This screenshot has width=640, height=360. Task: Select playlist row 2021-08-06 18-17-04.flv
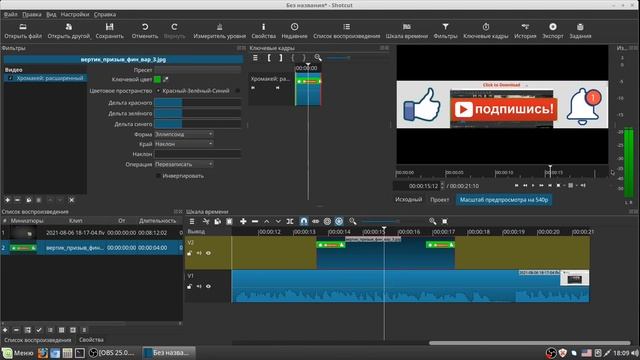(x=91, y=233)
